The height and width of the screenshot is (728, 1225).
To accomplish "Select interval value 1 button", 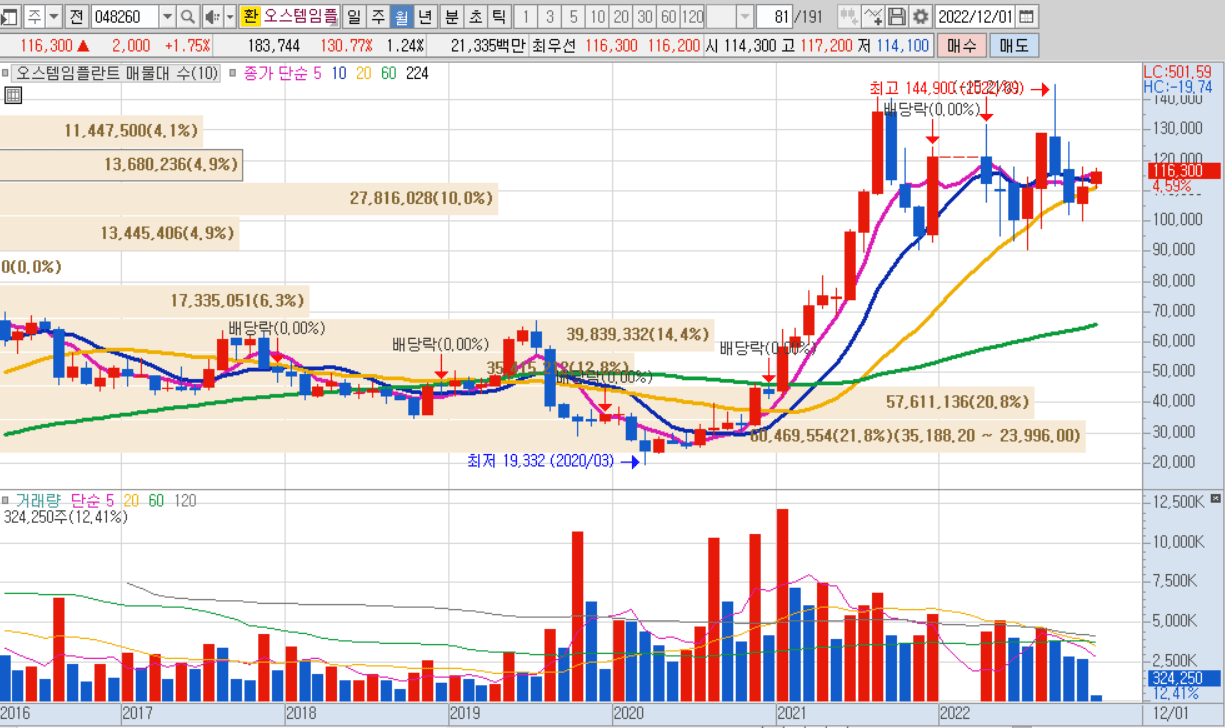I will point(527,17).
